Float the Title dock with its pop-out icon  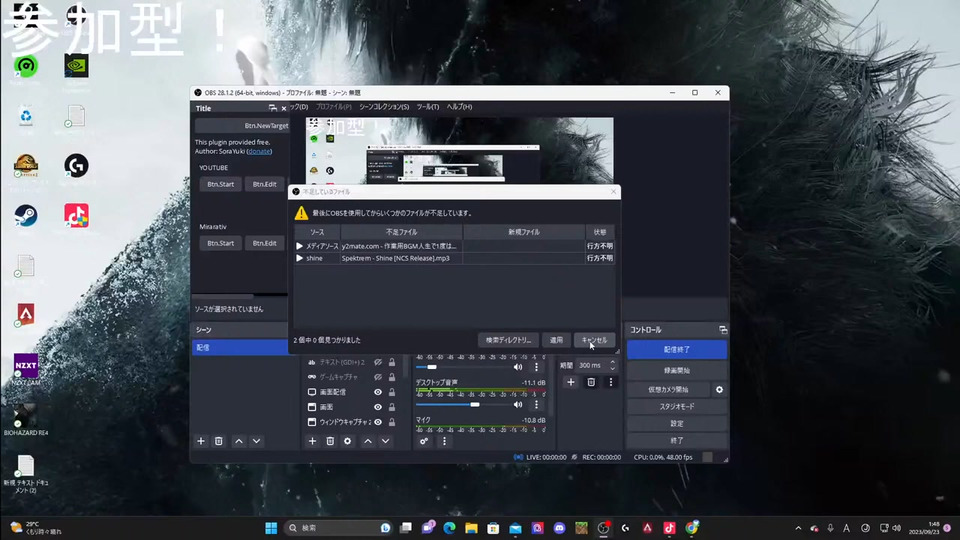tap(272, 108)
